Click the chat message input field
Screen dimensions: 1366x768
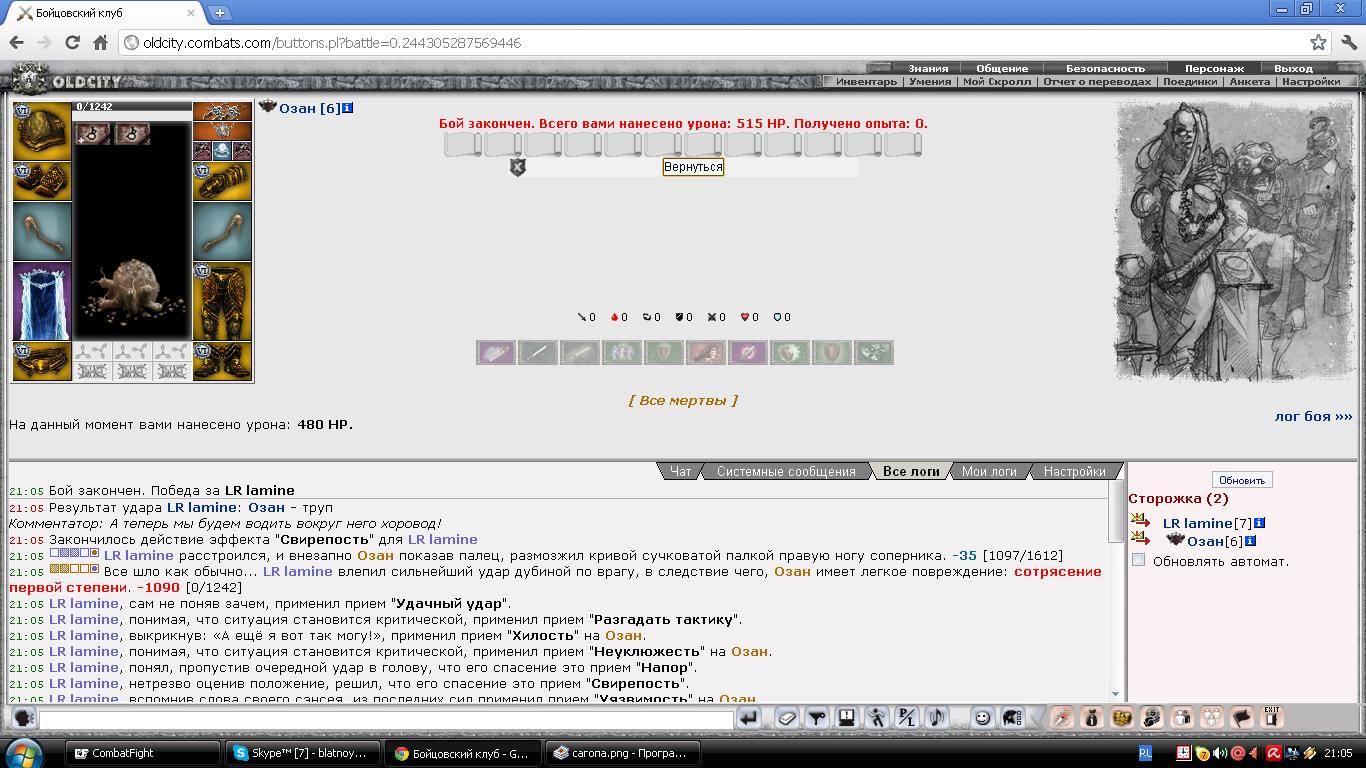coord(386,719)
